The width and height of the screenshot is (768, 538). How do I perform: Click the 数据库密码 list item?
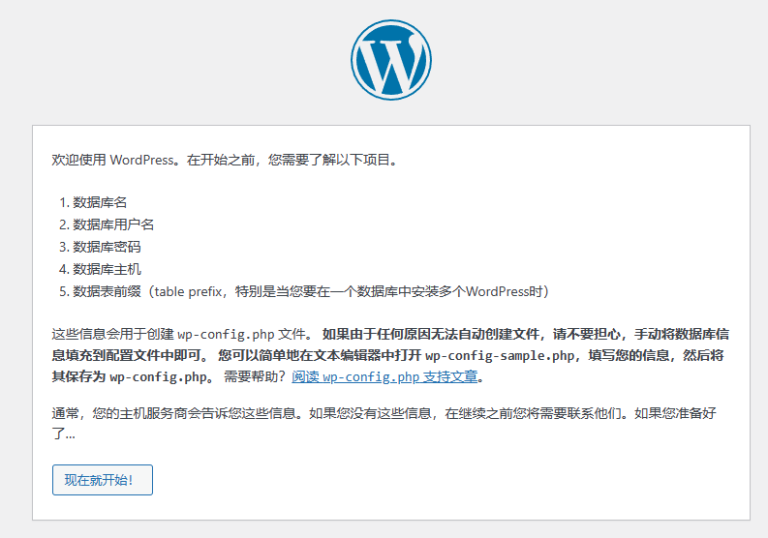[107, 246]
